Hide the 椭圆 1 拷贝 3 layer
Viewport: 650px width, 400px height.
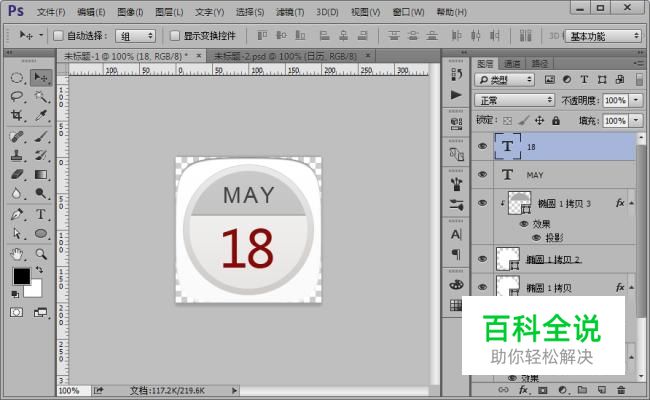tap(482, 203)
